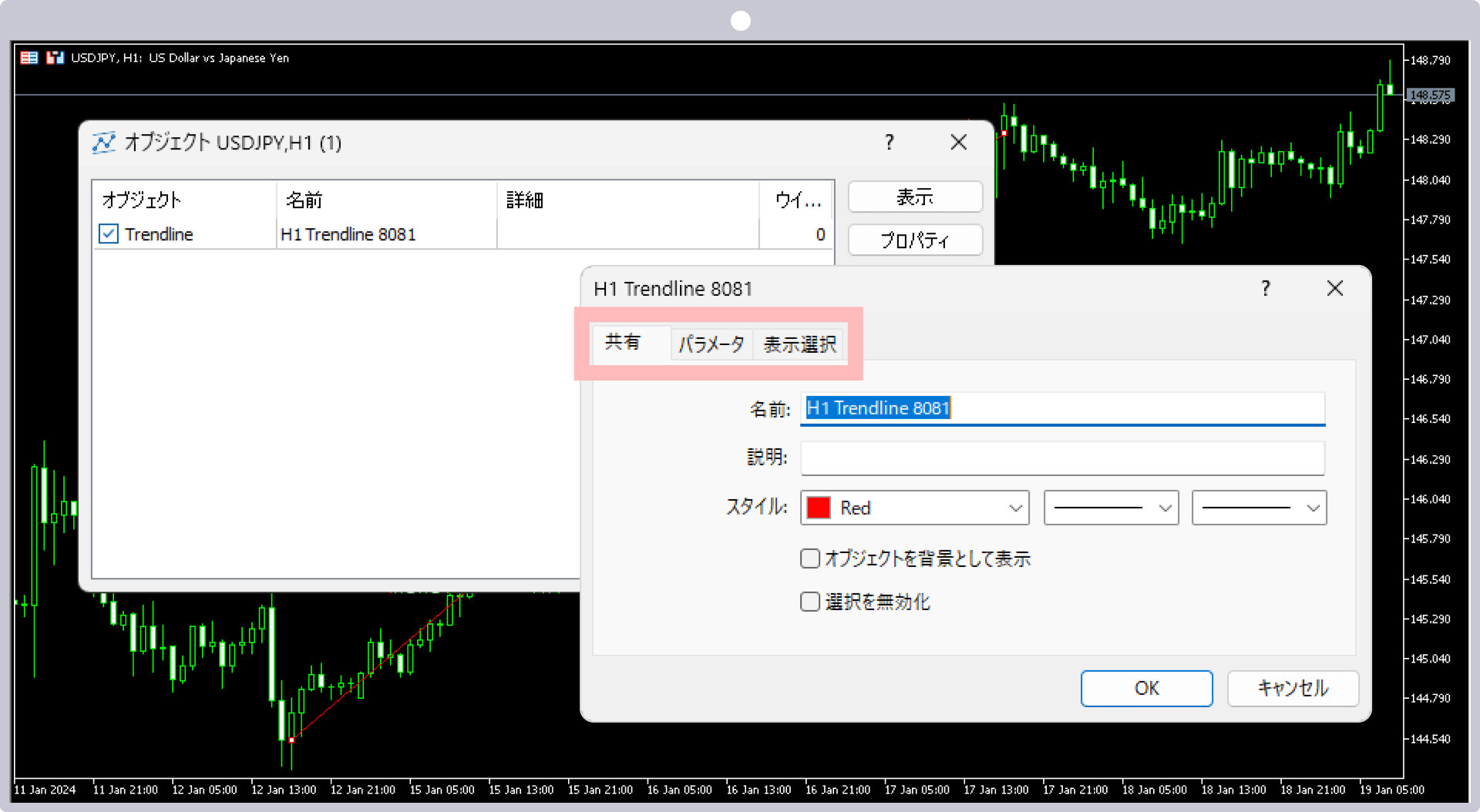The image size is (1480, 812).
Task: Uncheck the Trendline object checkbox
Action: (109, 233)
